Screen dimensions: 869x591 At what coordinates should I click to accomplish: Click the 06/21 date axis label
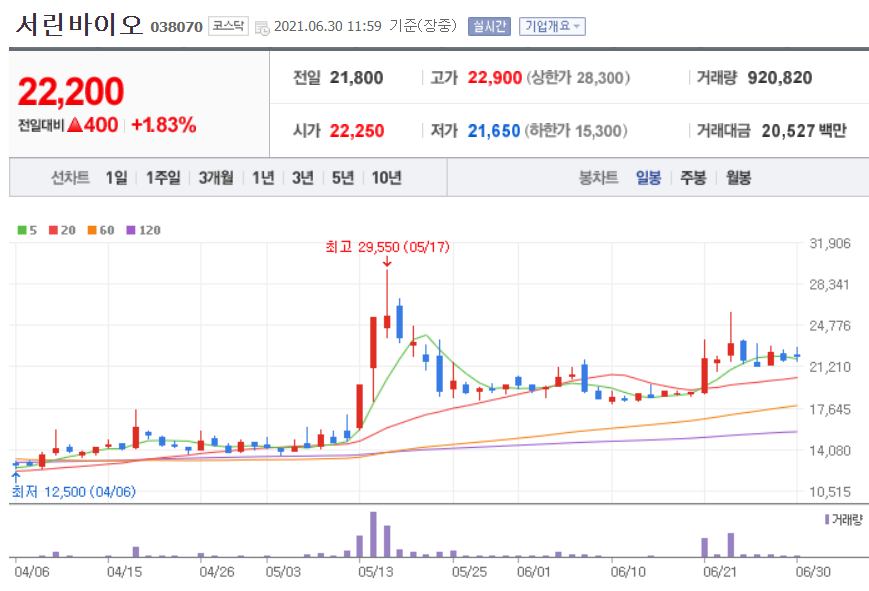pos(720,572)
